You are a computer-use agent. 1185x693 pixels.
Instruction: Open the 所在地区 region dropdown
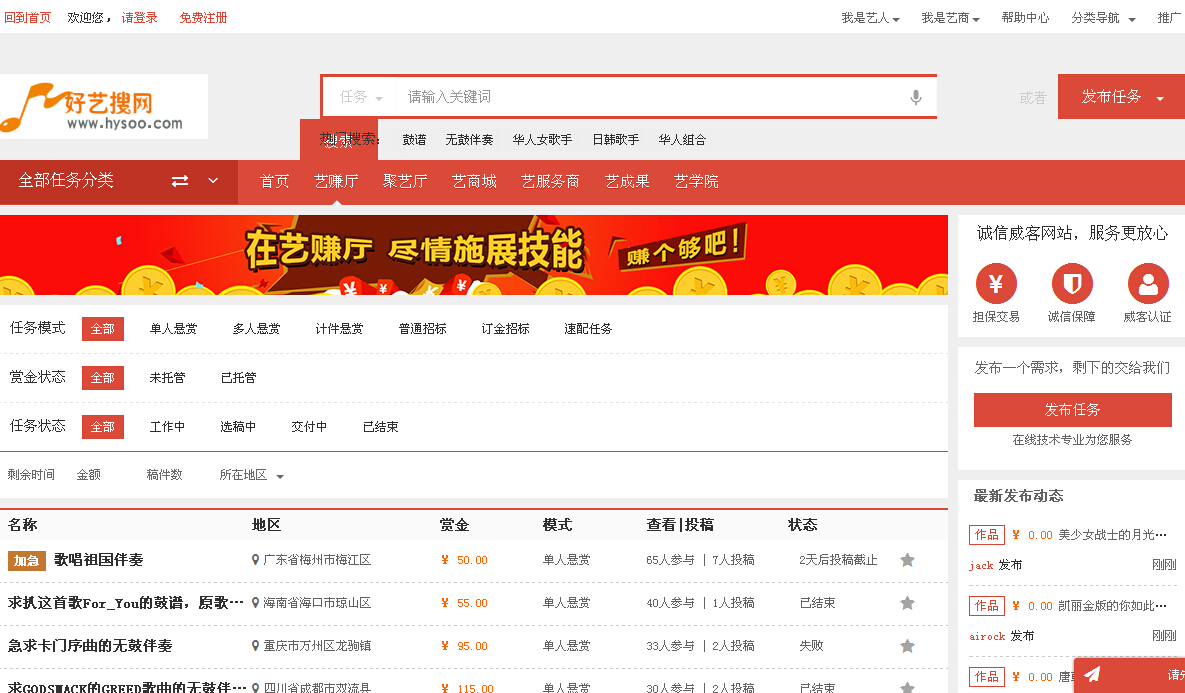click(x=251, y=476)
